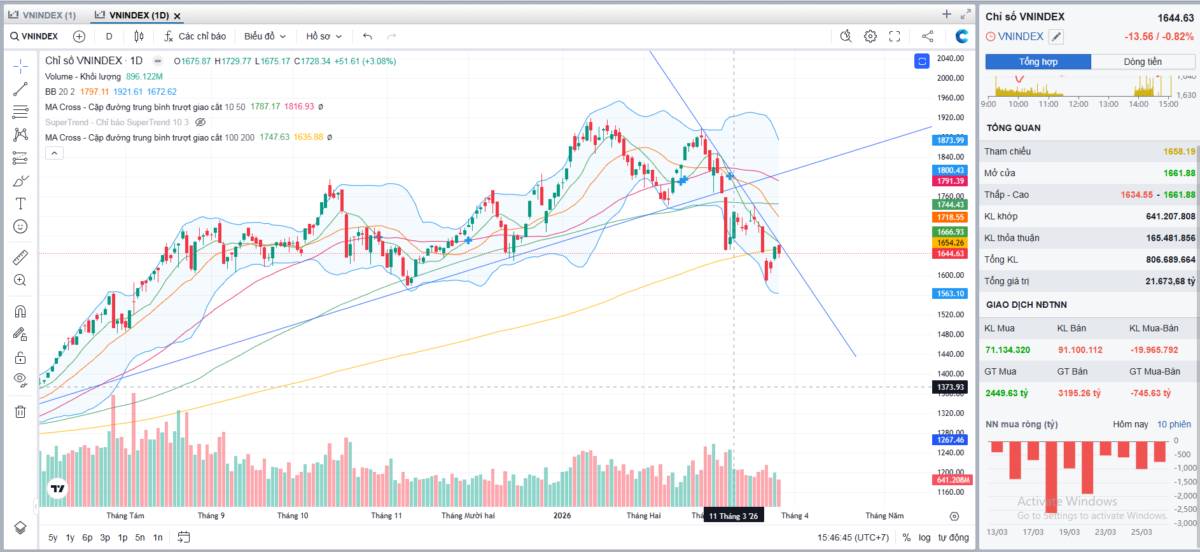Image resolution: width=1200 pixels, height=552 pixels.
Task: Select the ruler measure tool
Action: (20, 257)
